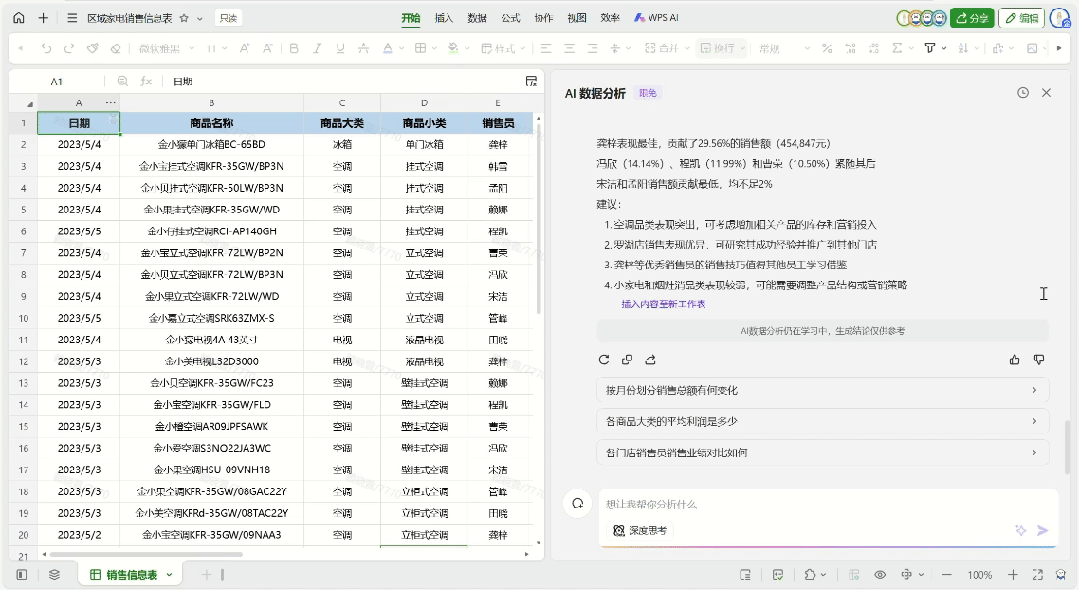This screenshot has width=1079, height=590.
Task: Apply font color
Action: pyautogui.click(x=387, y=48)
